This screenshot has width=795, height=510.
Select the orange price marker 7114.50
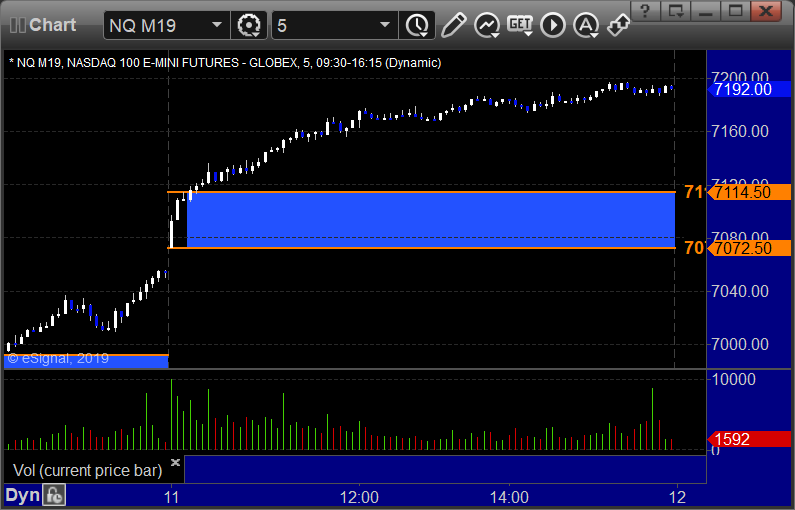pos(749,192)
